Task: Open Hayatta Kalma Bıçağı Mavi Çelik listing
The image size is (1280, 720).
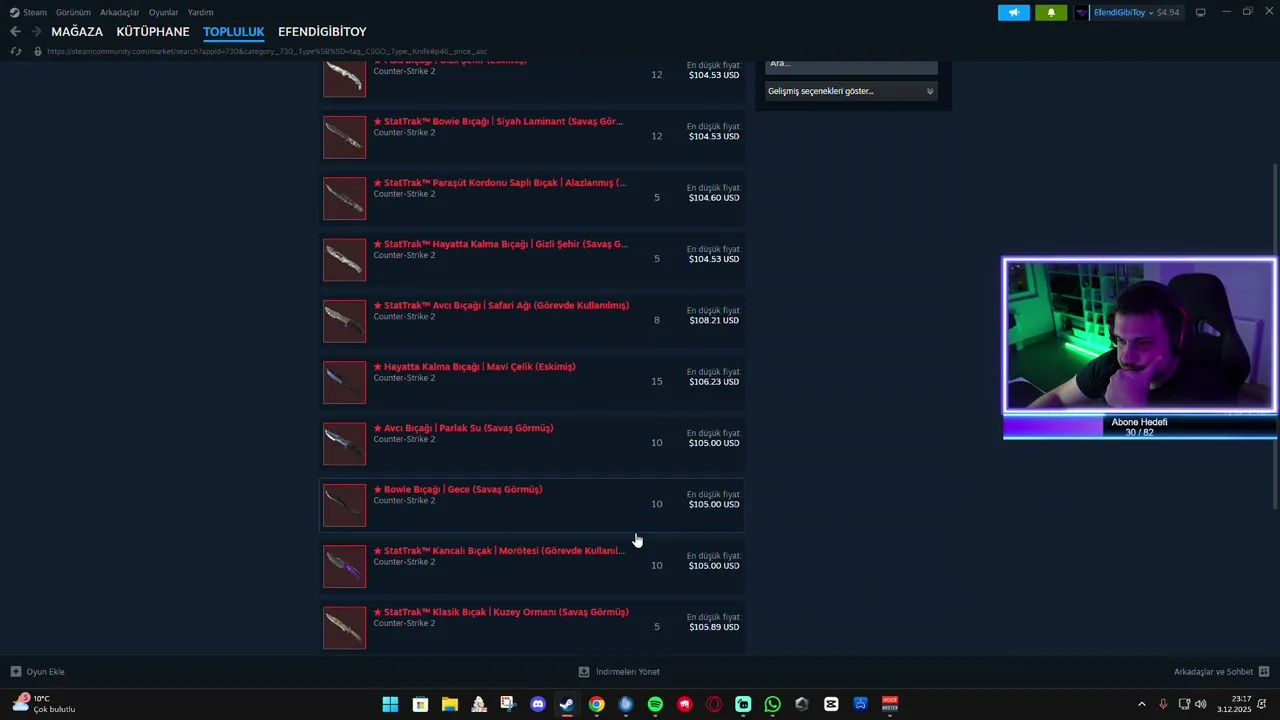Action: [533, 381]
